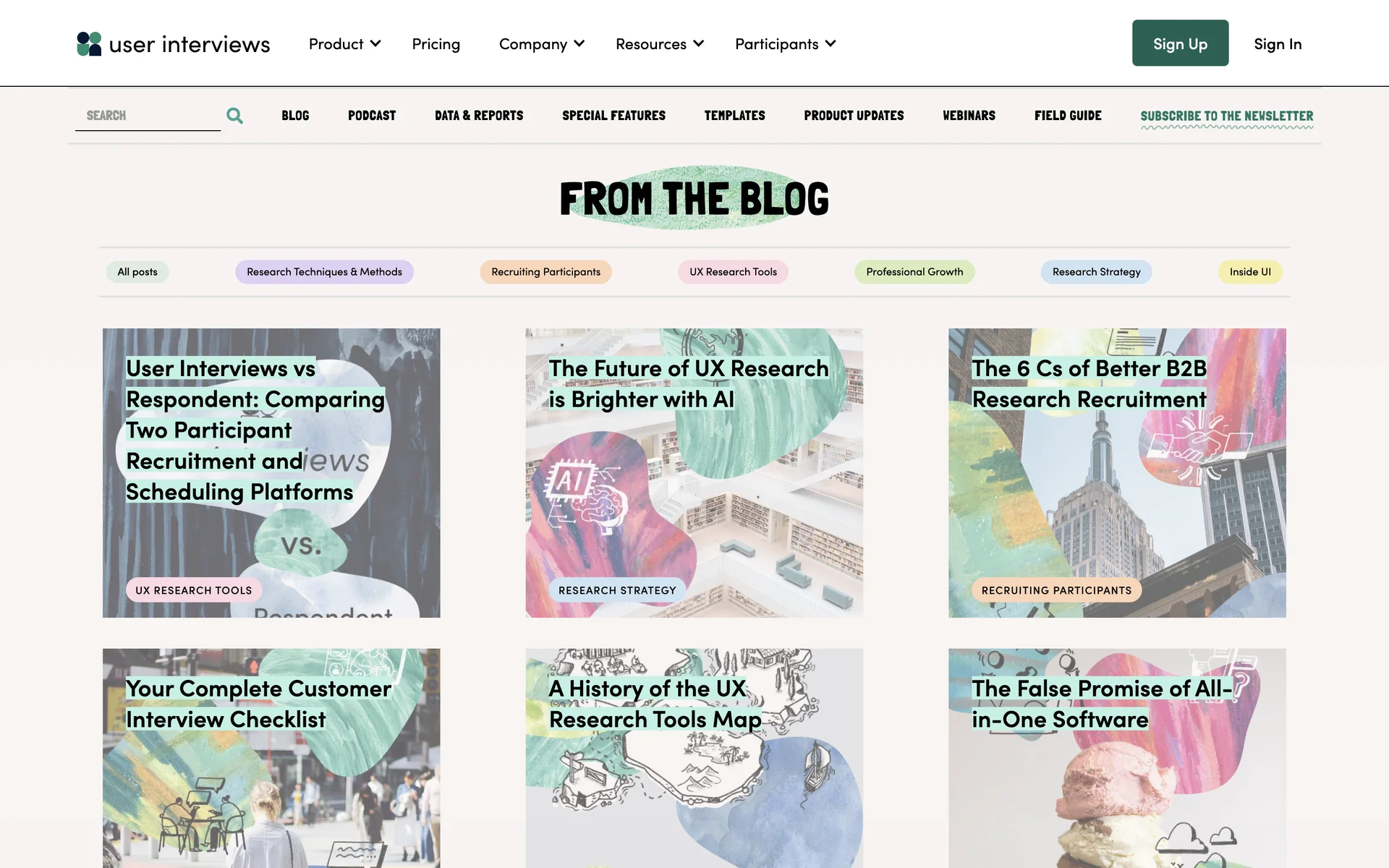Open The Future of UX Research article thumbnail
This screenshot has height=868, width=1389.
pos(694,473)
